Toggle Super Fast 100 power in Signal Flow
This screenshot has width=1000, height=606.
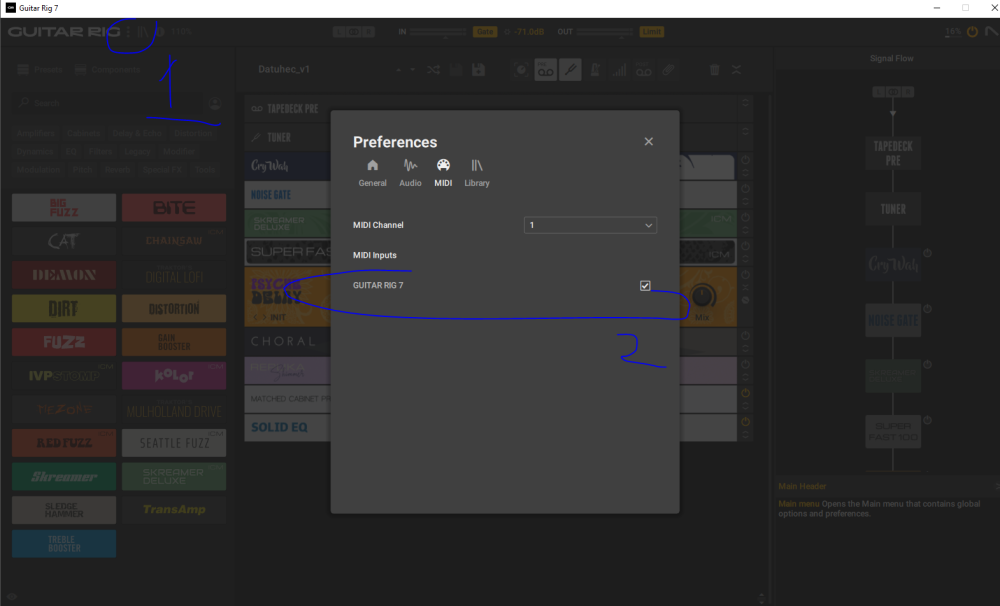pyautogui.click(x=927, y=420)
